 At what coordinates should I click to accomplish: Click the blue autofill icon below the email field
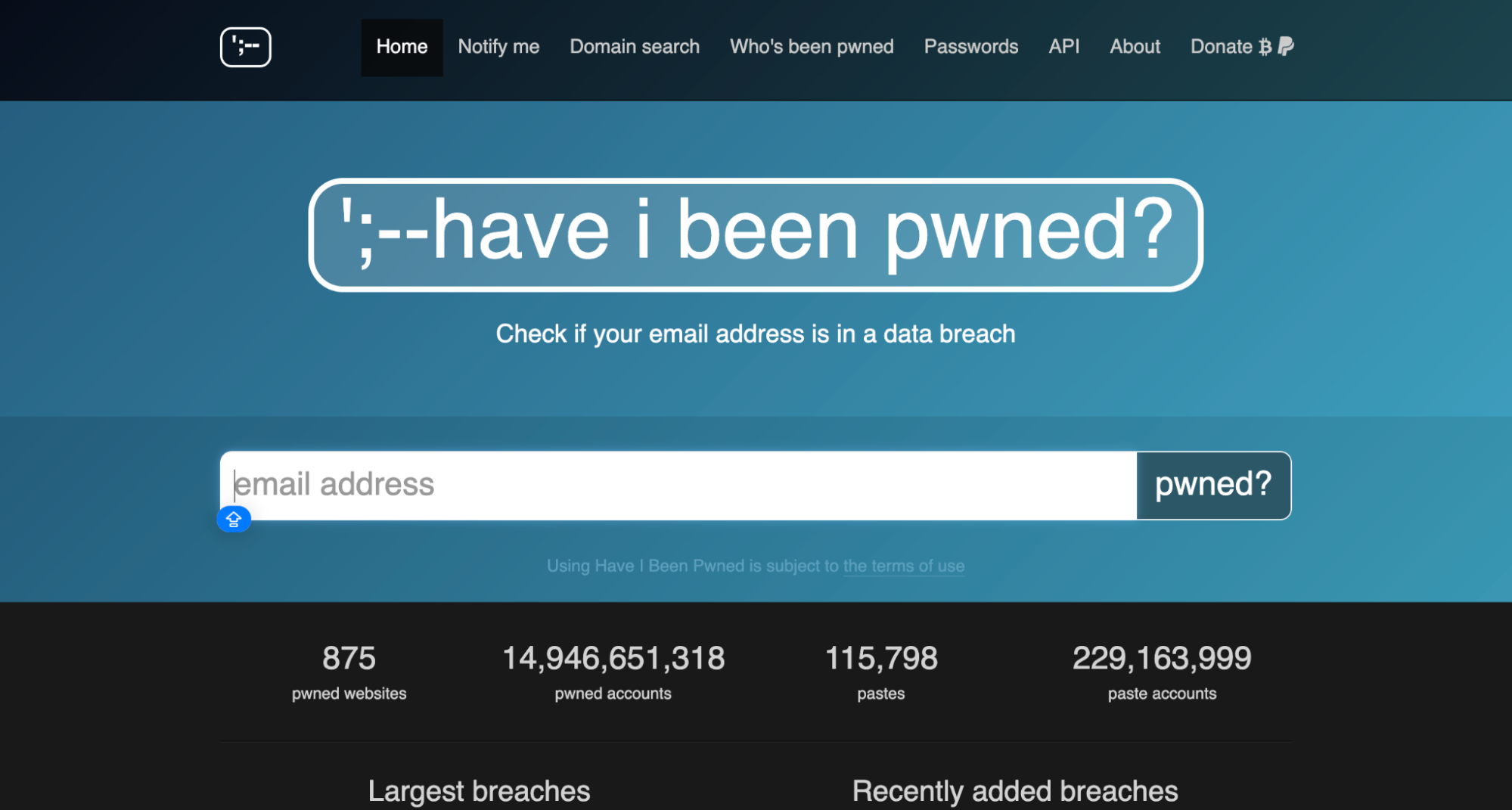[234, 520]
